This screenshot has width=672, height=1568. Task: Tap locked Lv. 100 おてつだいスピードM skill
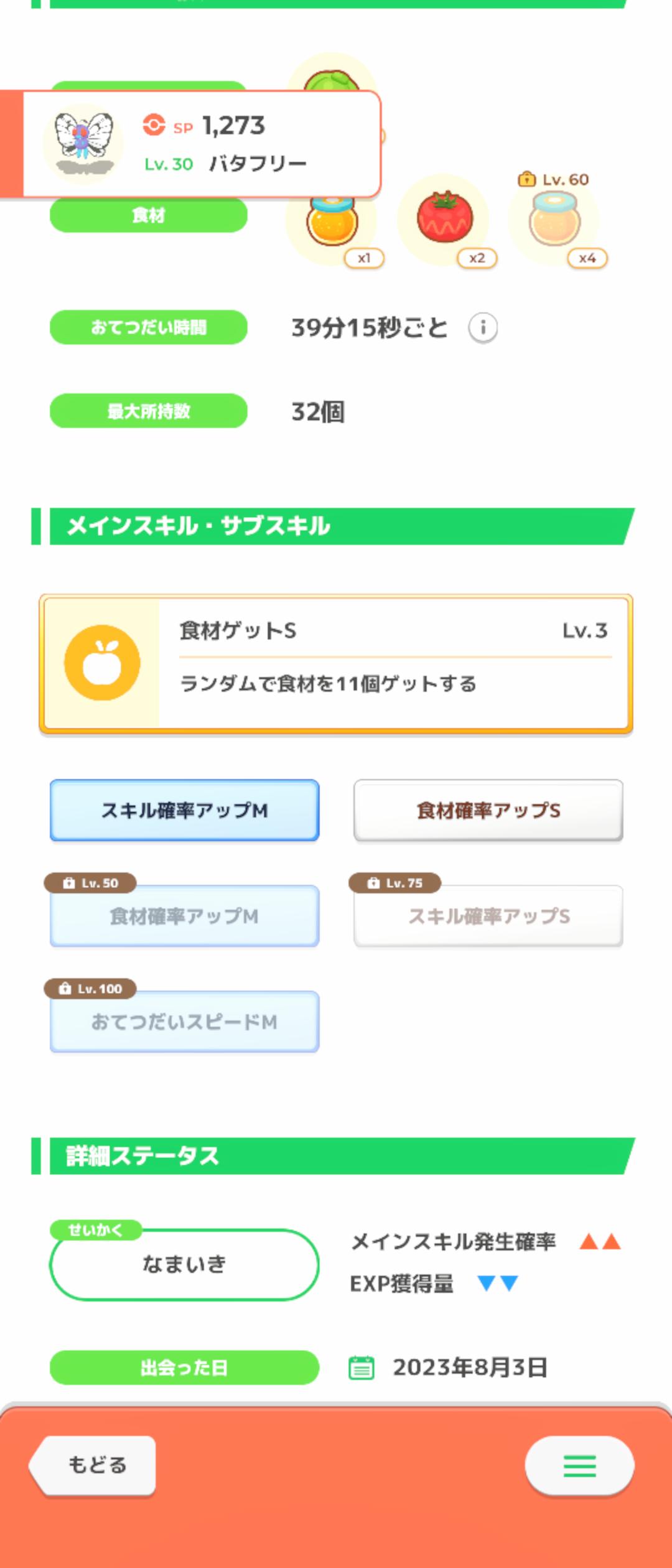click(185, 1022)
